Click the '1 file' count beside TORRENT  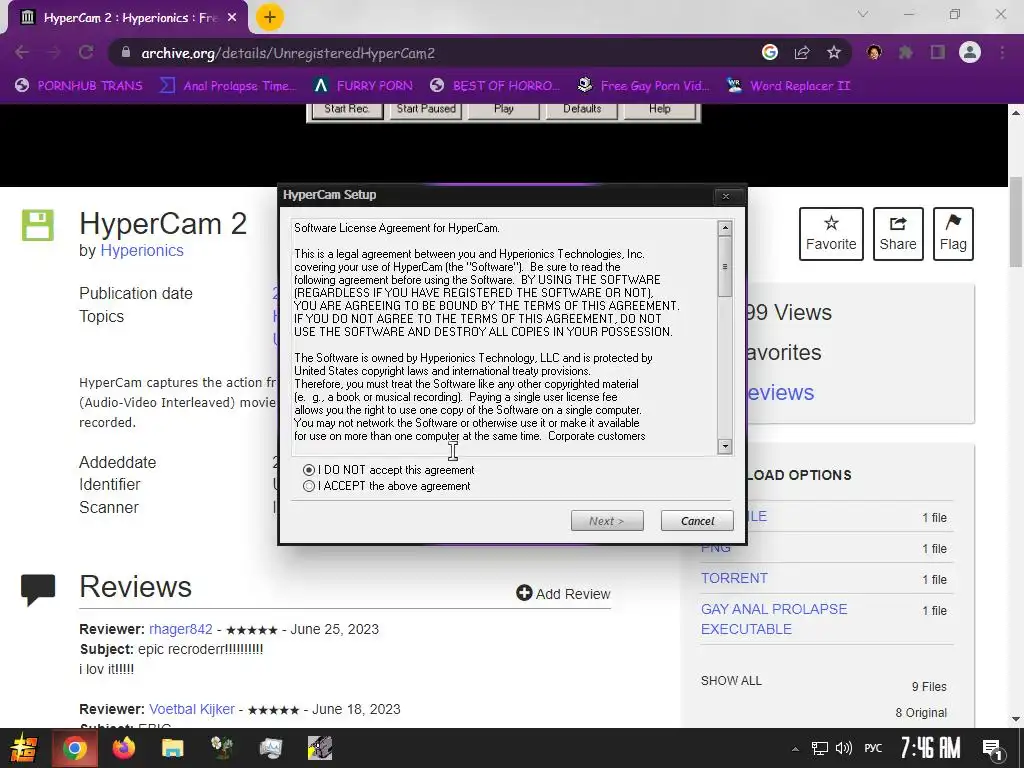pos(935,580)
